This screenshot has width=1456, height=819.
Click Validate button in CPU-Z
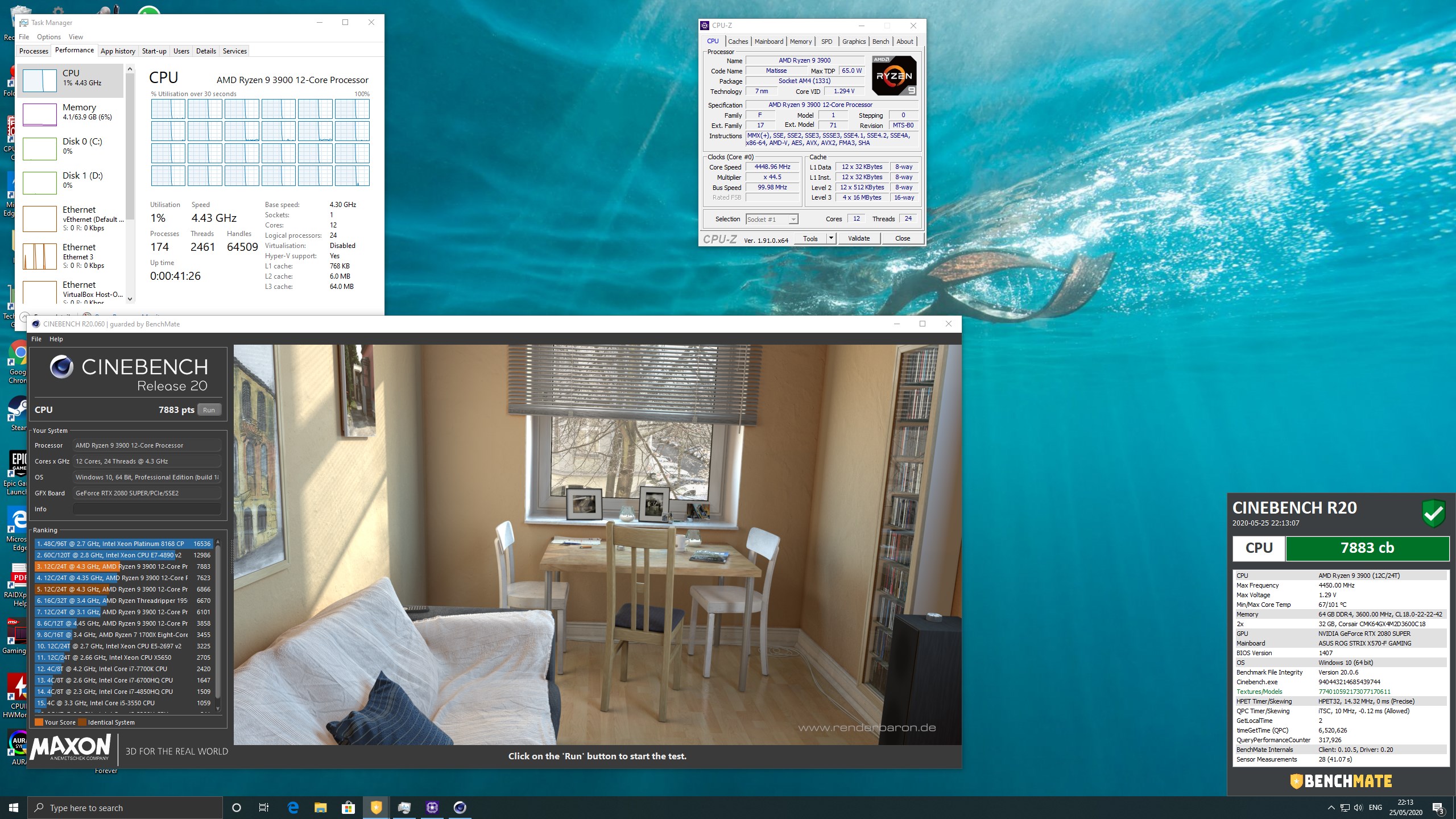(859, 238)
